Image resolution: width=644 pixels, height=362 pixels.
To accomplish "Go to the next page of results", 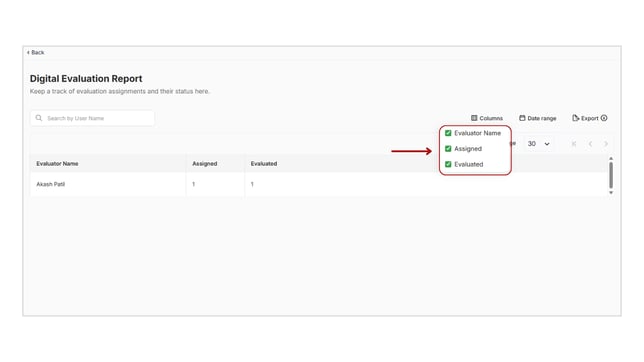I will click(x=606, y=144).
